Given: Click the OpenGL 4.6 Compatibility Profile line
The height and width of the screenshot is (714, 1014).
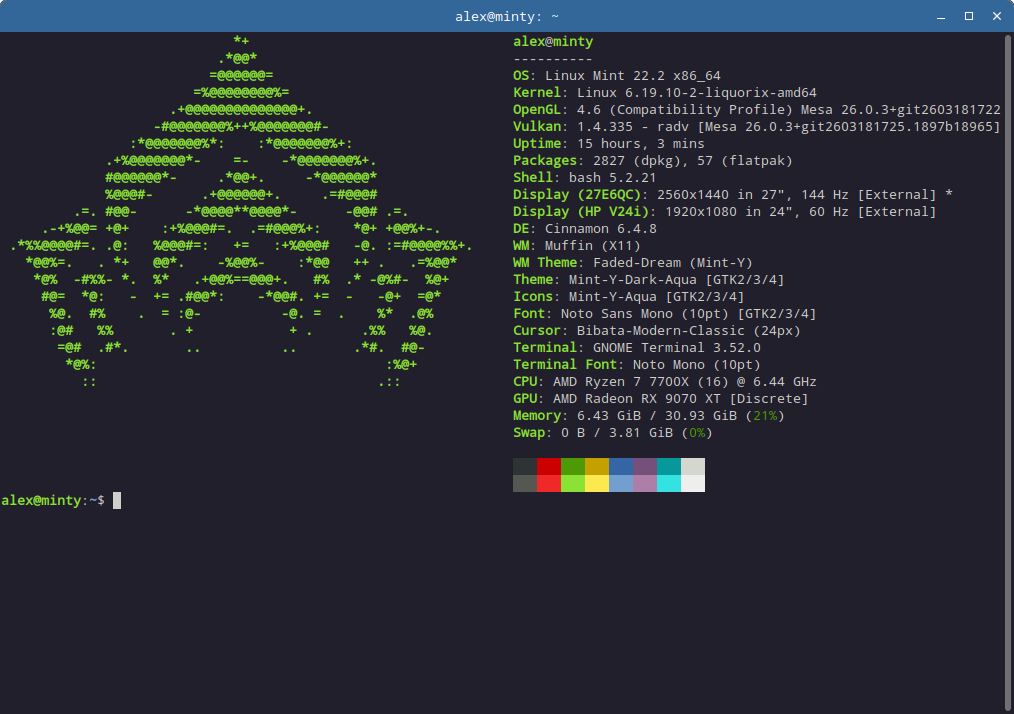Looking at the screenshot, I should (x=757, y=110).
